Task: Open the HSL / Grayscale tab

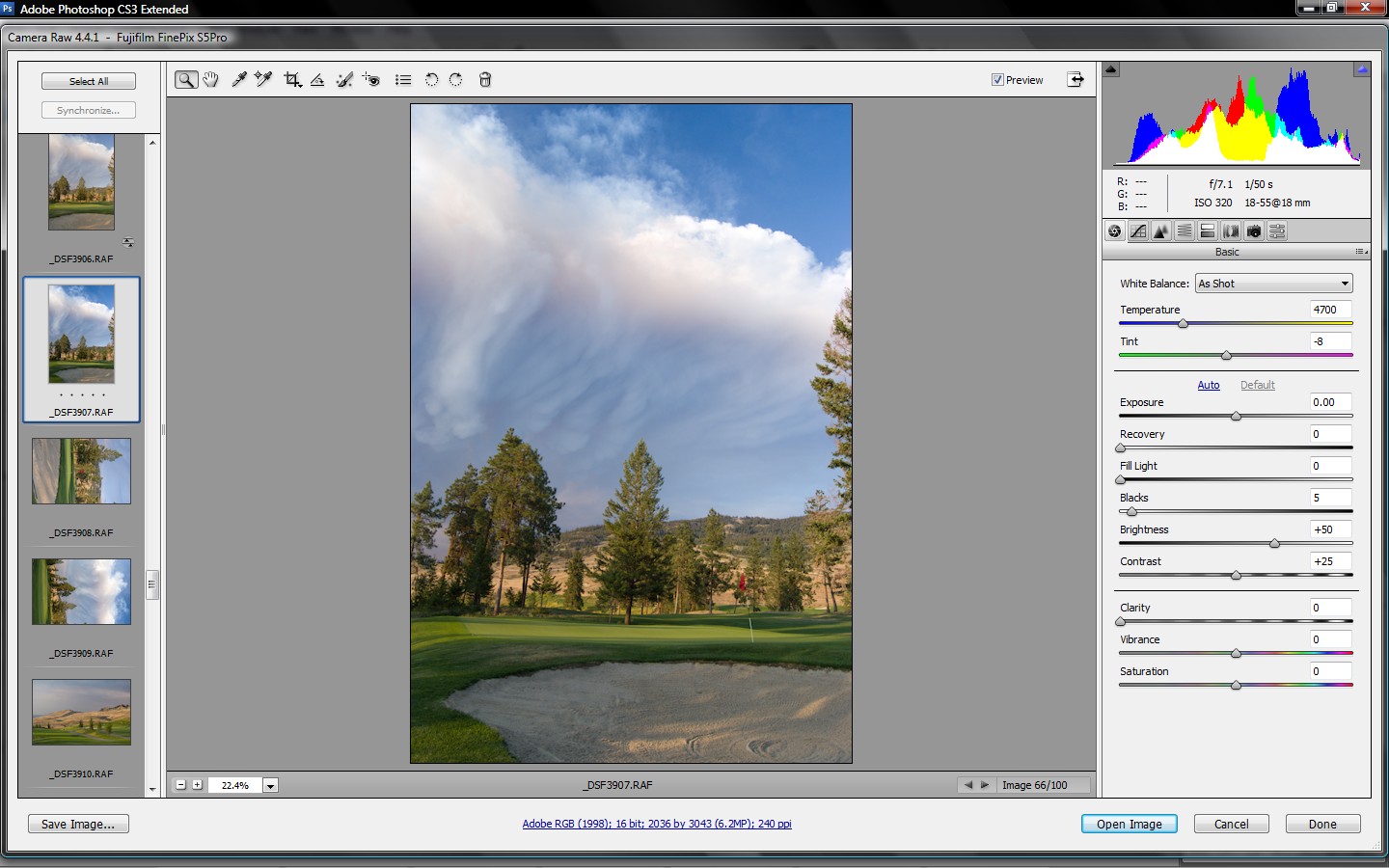Action: pos(1185,231)
